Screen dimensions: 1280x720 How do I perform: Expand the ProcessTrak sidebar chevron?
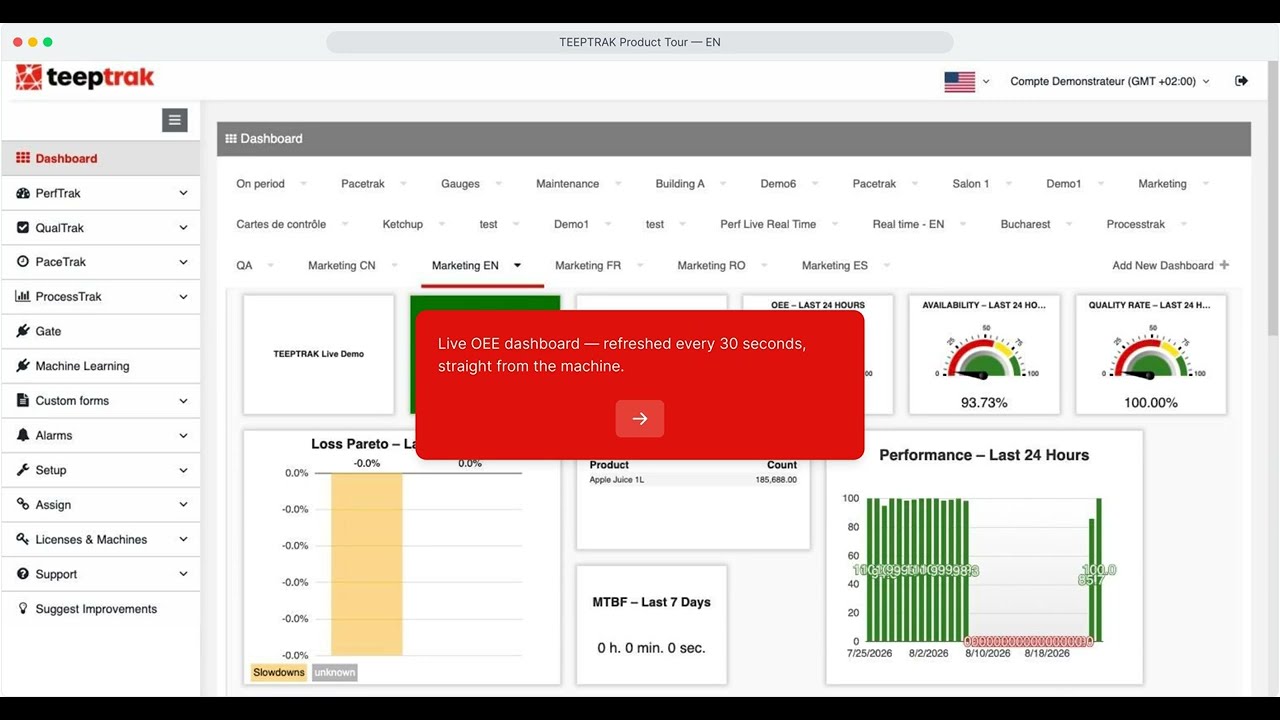click(x=183, y=297)
